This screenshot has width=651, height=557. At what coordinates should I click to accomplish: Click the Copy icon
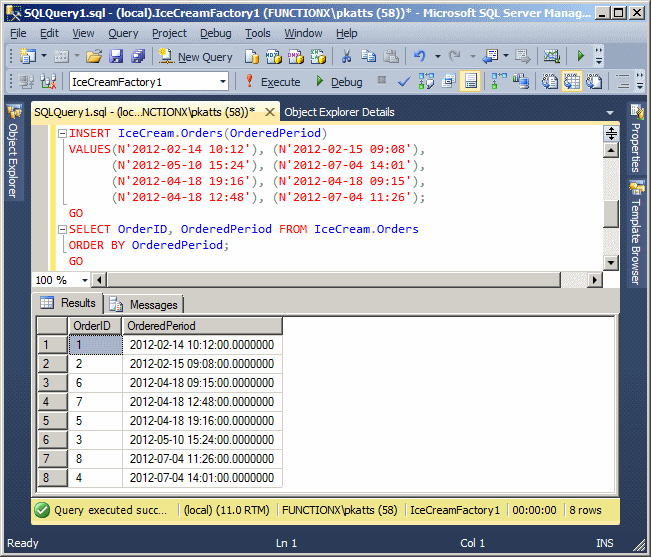point(368,56)
